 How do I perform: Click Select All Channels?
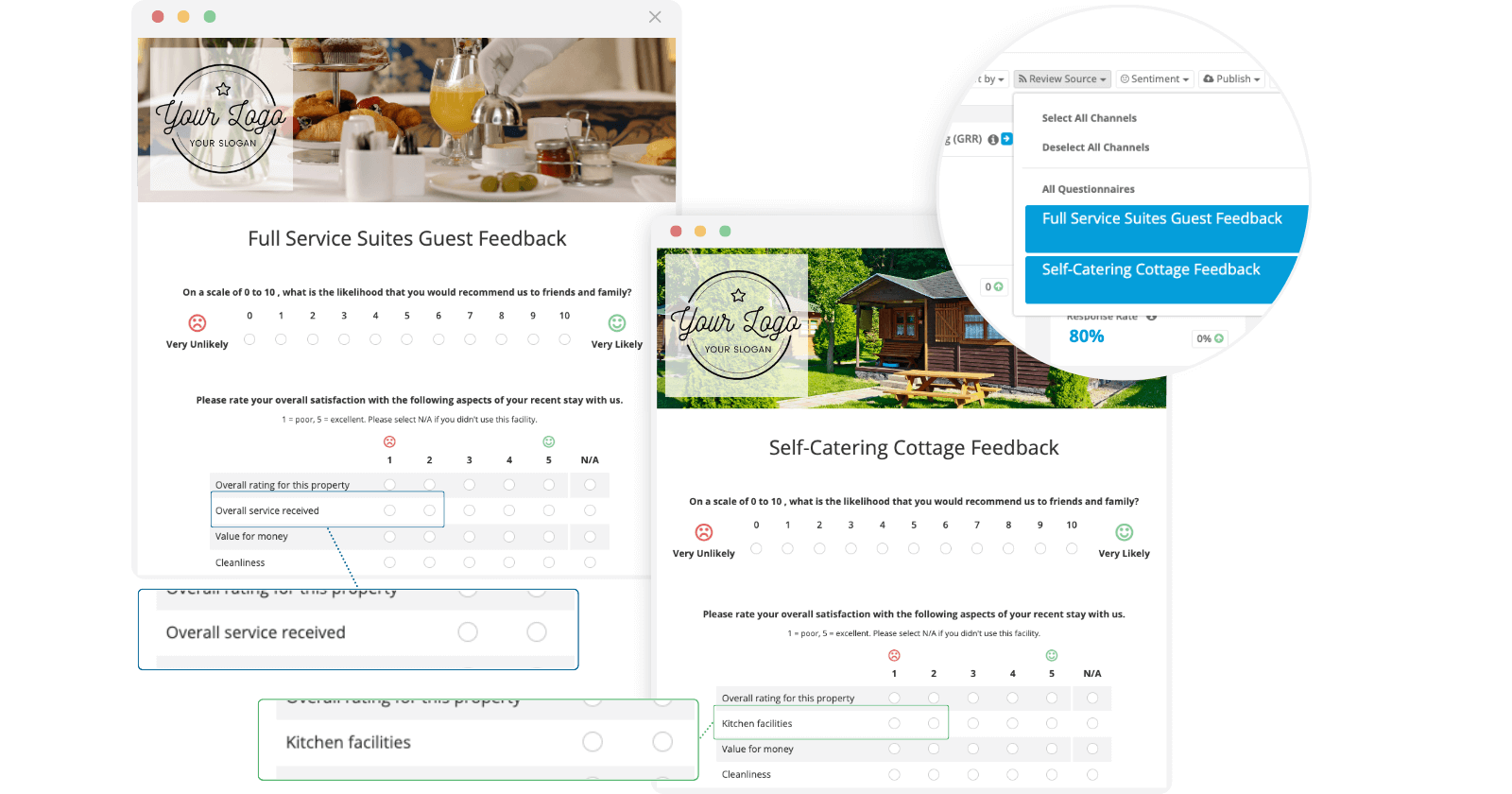(1089, 118)
